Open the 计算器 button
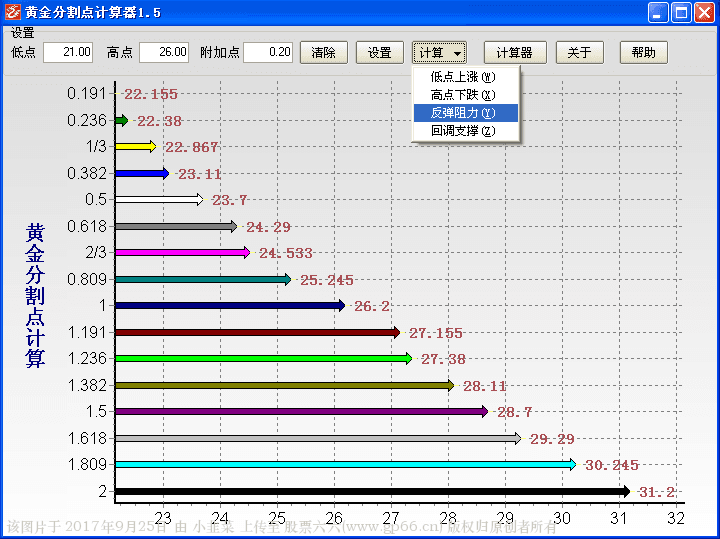Screen dimensions: 720x539 (x=515, y=52)
